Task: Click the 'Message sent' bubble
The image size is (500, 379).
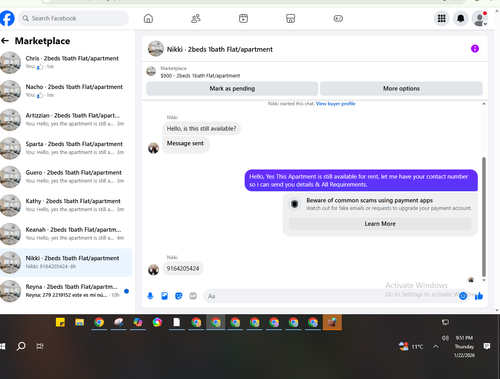Action: [185, 144]
